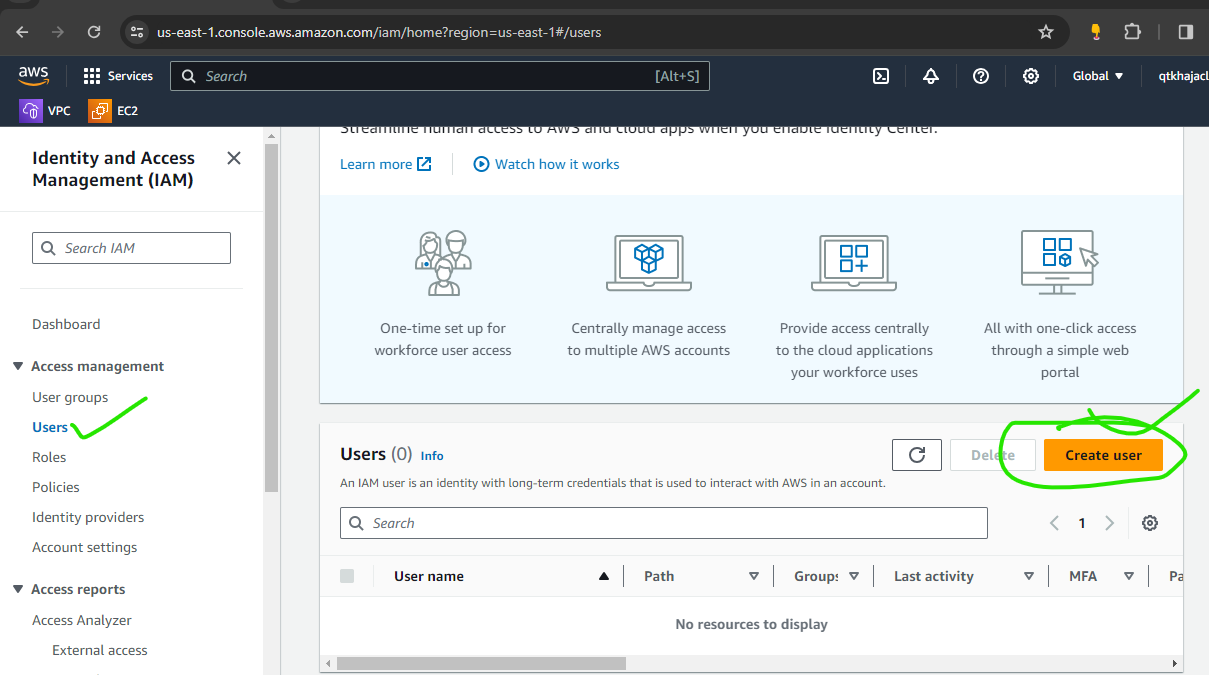Viewport: 1209px width, 675px height.
Task: Launch the CloudShell terminal icon
Action: tap(881, 76)
